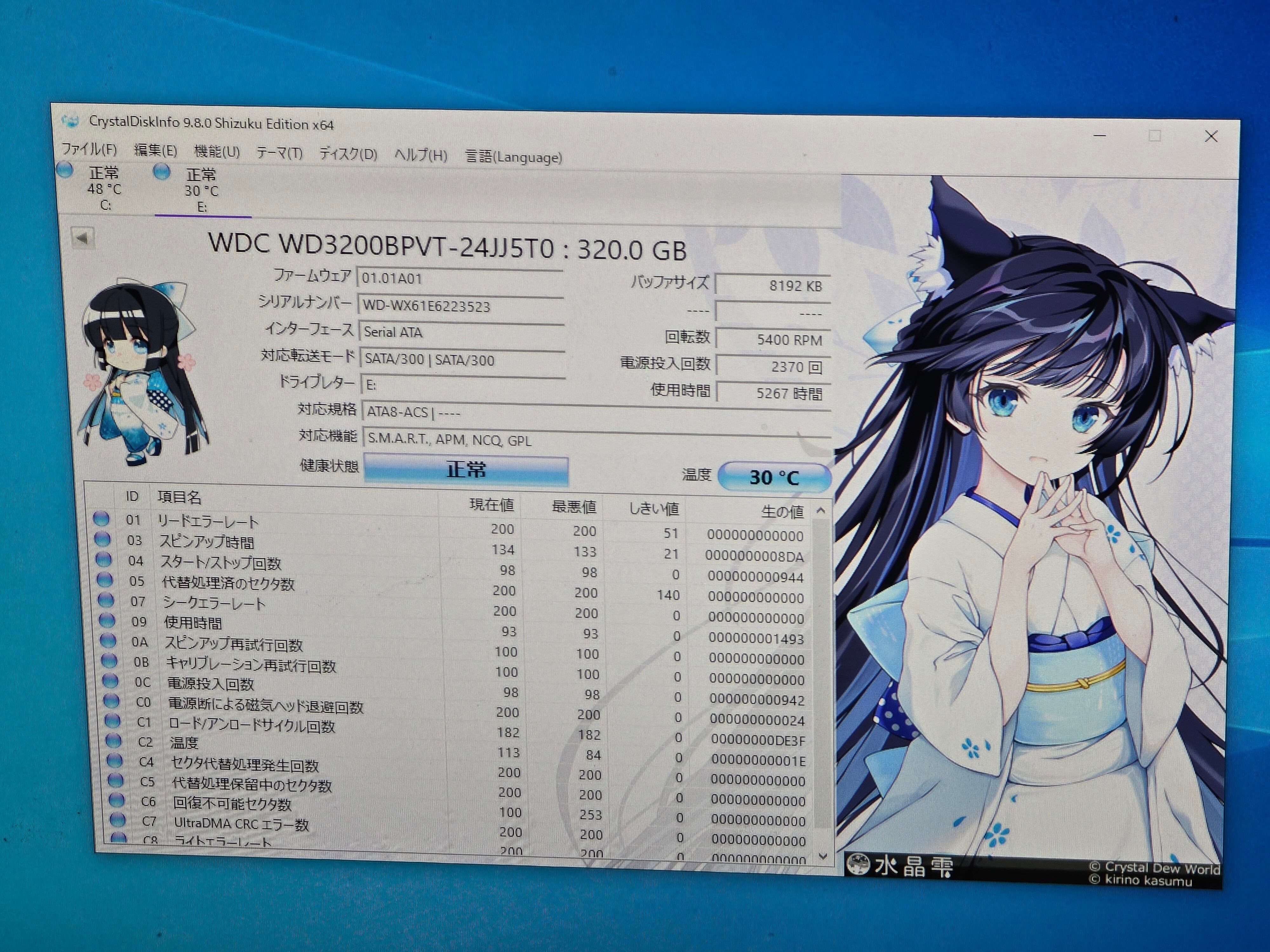Screen dimensions: 1270x952
Task: Select the E: drive status orb
Action: (162, 172)
